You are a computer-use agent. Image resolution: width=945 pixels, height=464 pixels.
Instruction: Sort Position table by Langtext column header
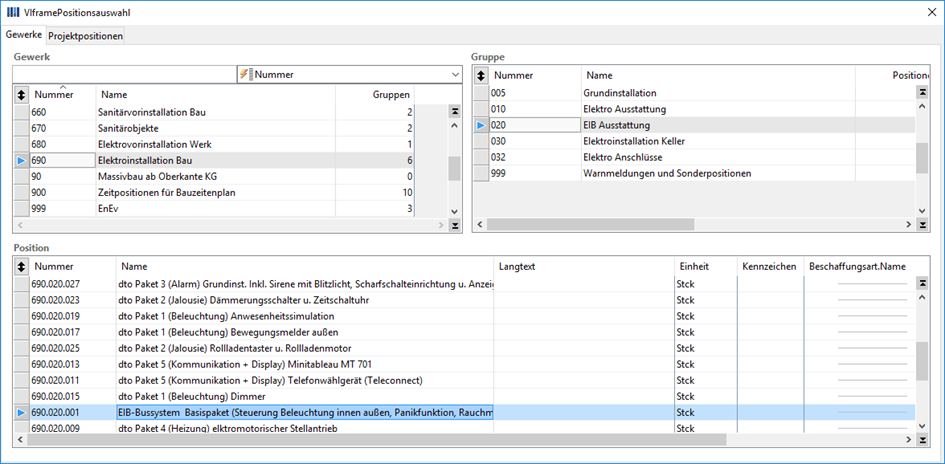[583, 266]
